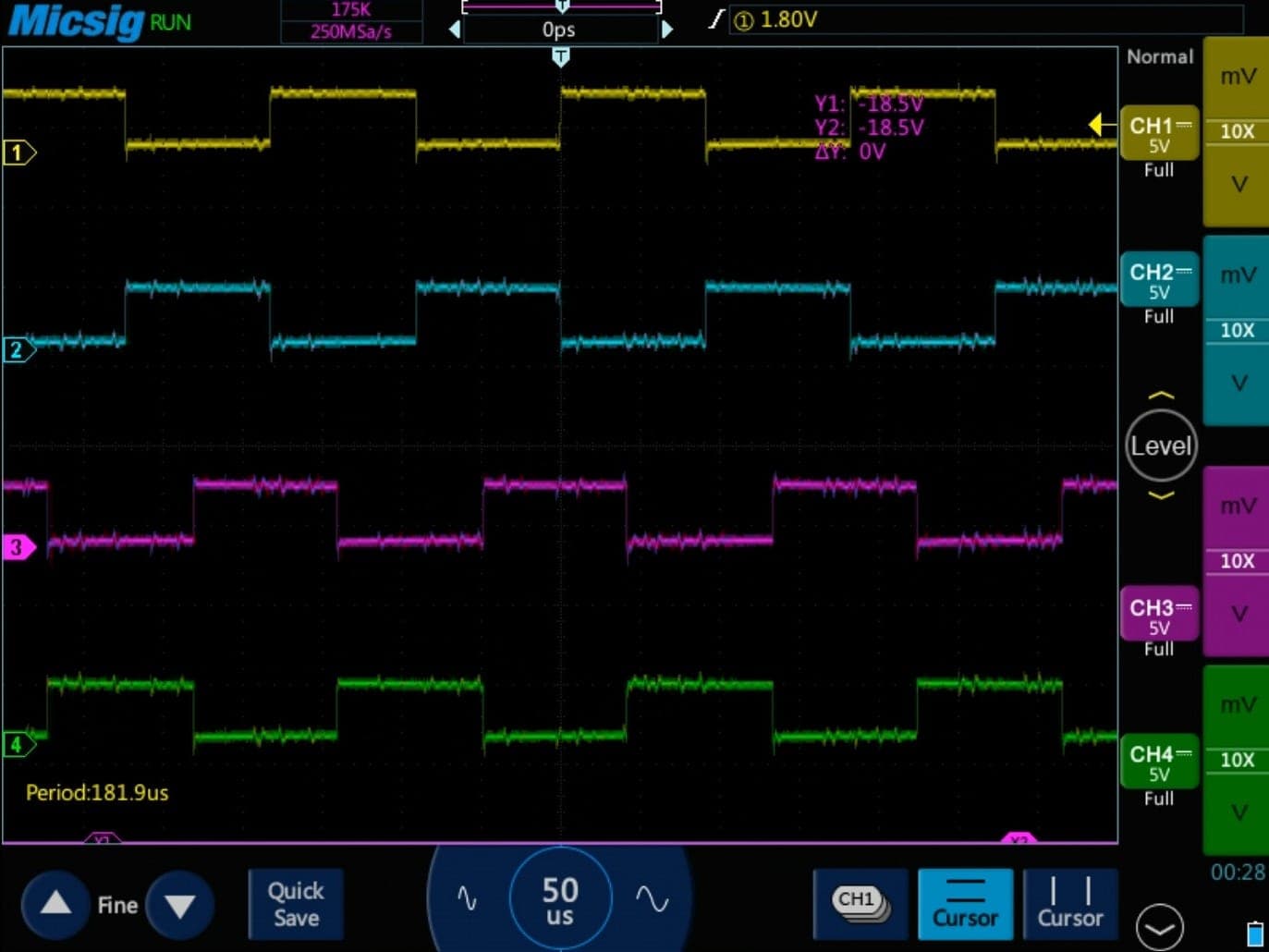Select channel 2 ground marker on waveform
1269x952 pixels.
(18, 349)
